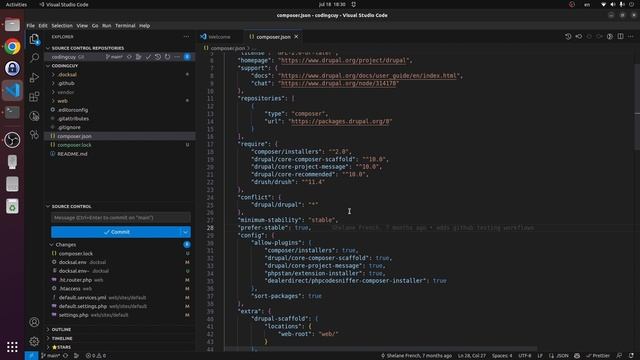Open OBS Studio from the Ubuntu dock
Image resolution: width=640 pixels, height=360 pixels.
[12, 140]
